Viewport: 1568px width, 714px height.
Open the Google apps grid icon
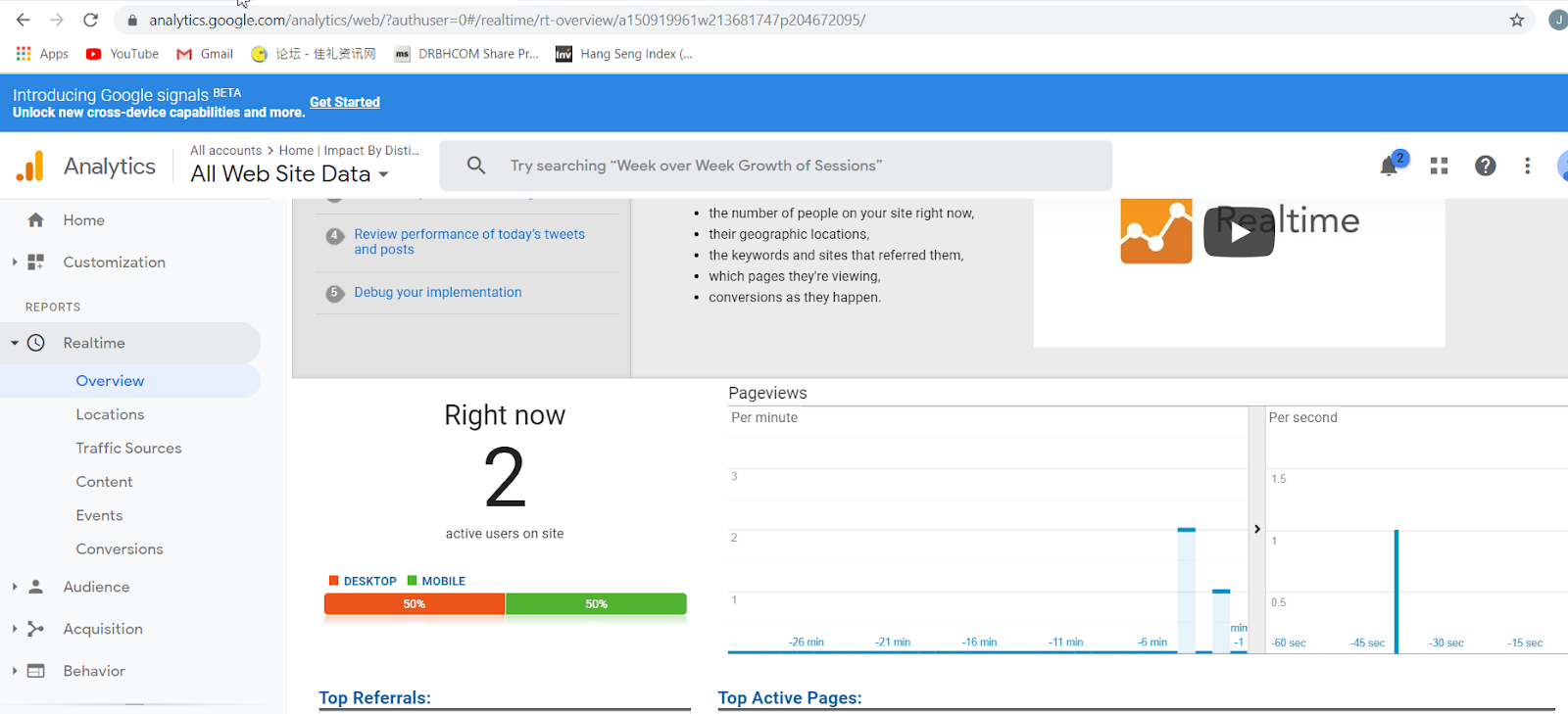pos(1439,166)
